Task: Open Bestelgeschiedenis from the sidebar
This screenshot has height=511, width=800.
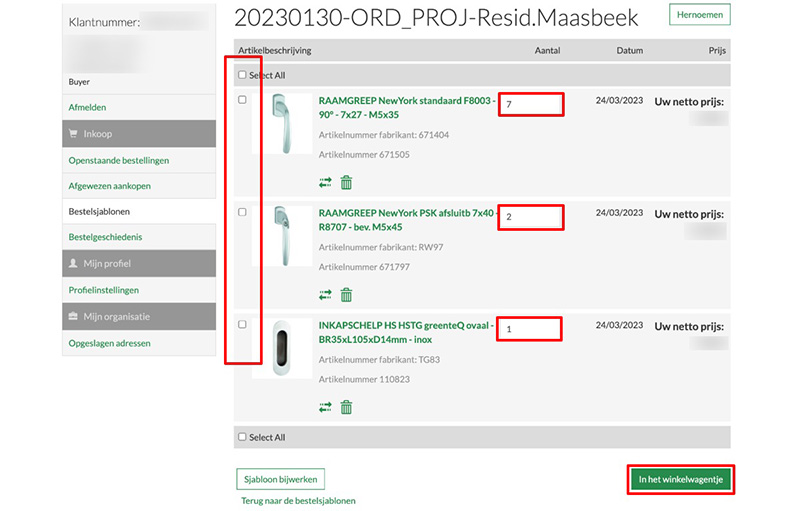Action: [104, 237]
